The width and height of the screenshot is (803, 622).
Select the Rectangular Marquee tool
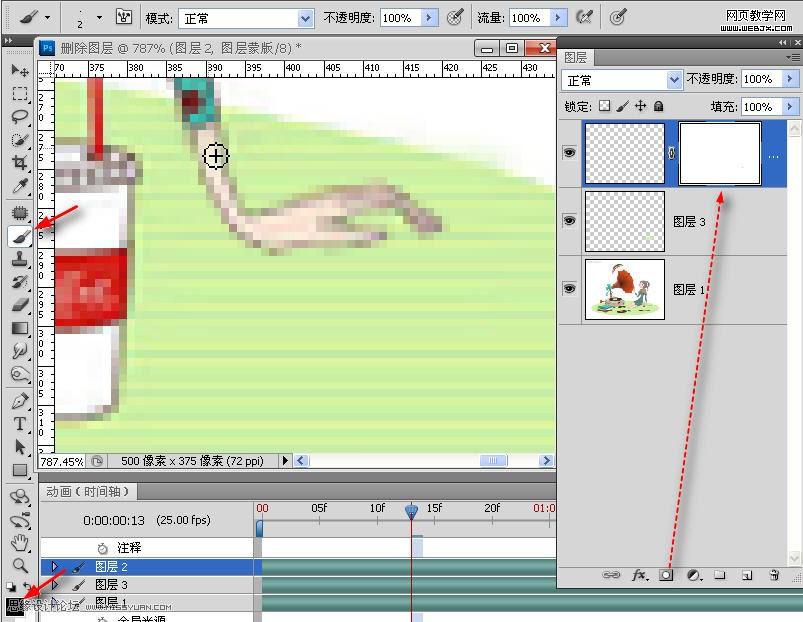[19, 93]
